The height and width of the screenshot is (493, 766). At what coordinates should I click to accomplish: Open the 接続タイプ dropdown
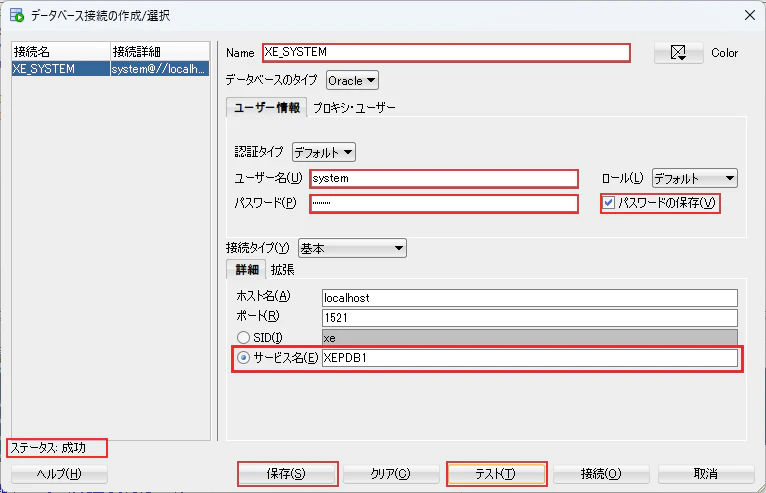click(352, 249)
